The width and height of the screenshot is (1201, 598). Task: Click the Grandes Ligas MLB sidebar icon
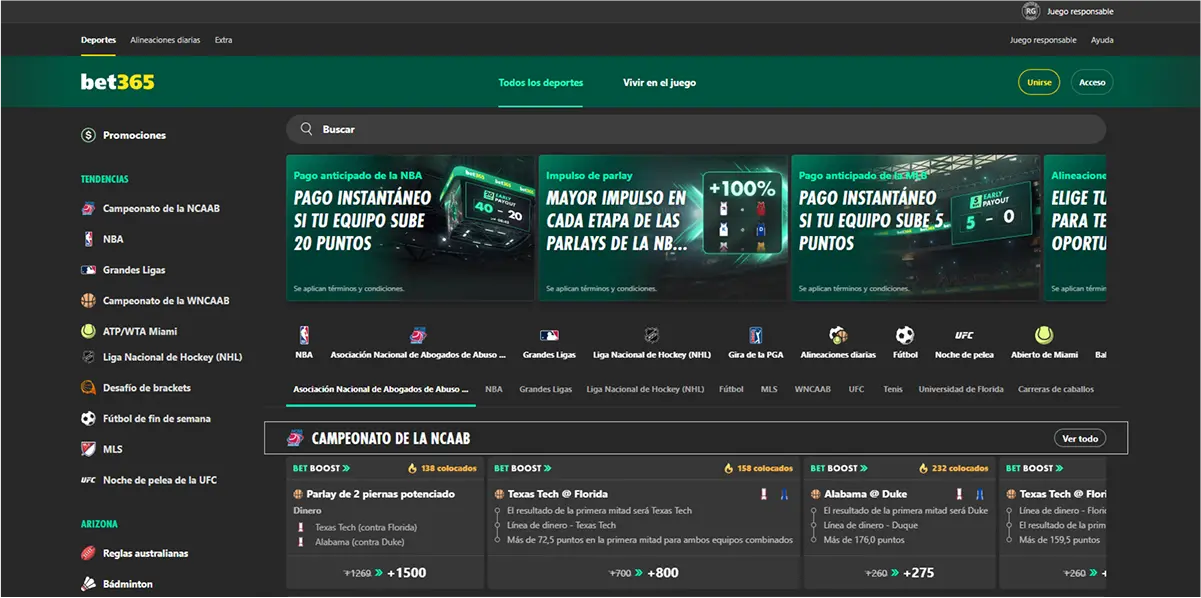click(88, 270)
